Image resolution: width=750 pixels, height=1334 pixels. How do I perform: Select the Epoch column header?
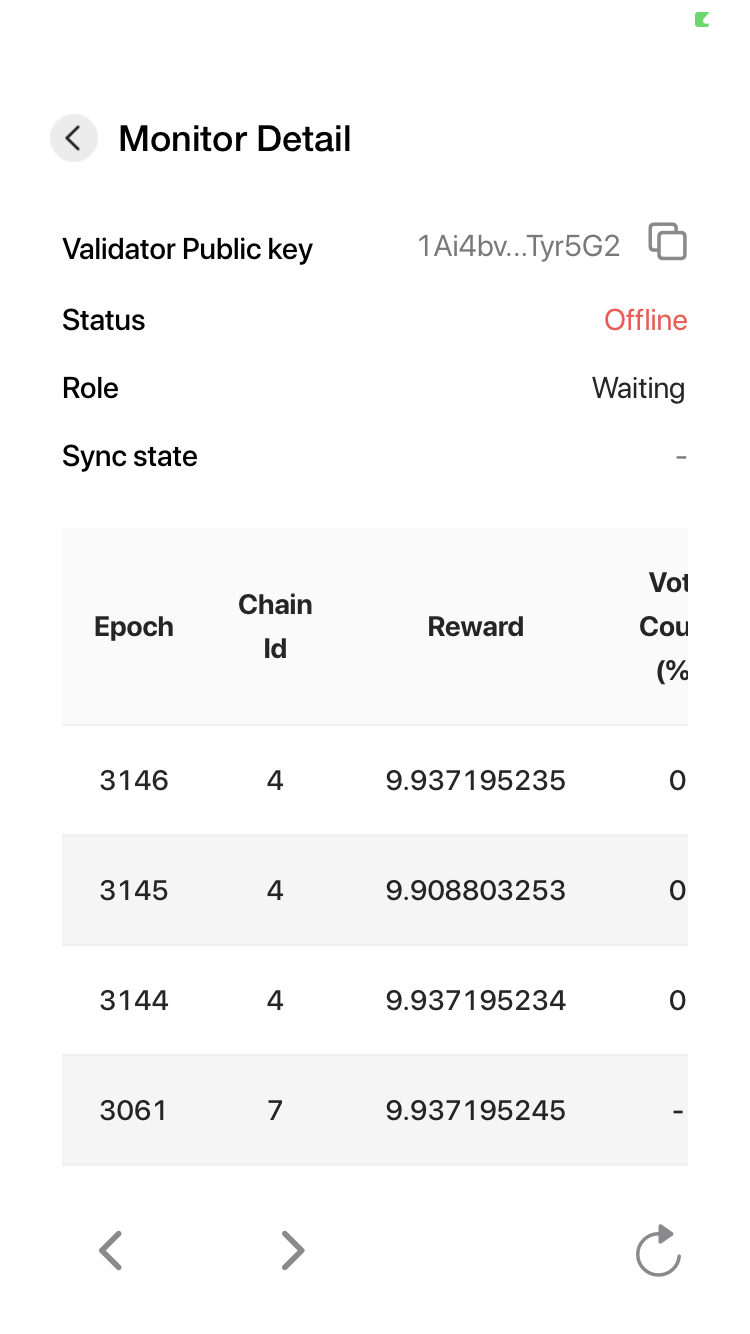point(134,627)
